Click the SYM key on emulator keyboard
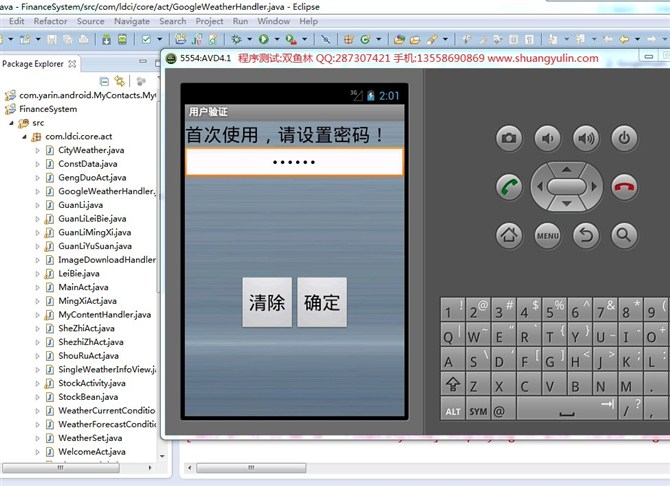670x486 pixels. (x=478, y=409)
